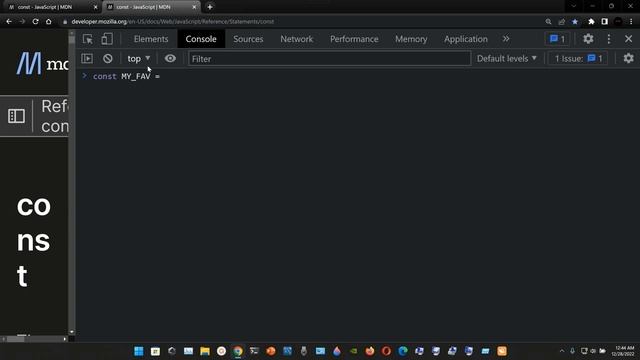
Task: Open the Memory tab
Action: [x=411, y=39]
